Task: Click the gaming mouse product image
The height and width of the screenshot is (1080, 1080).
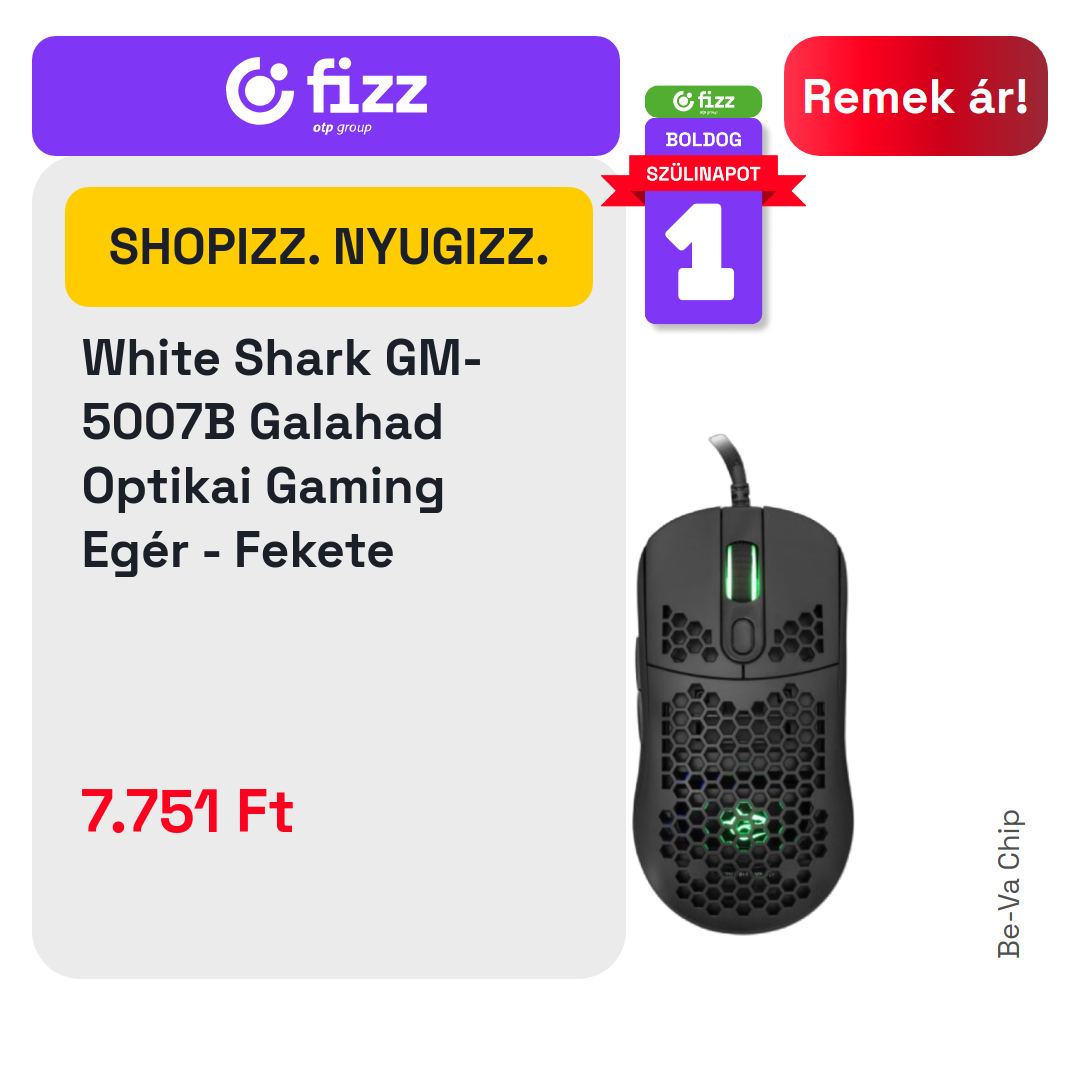Action: click(742, 685)
